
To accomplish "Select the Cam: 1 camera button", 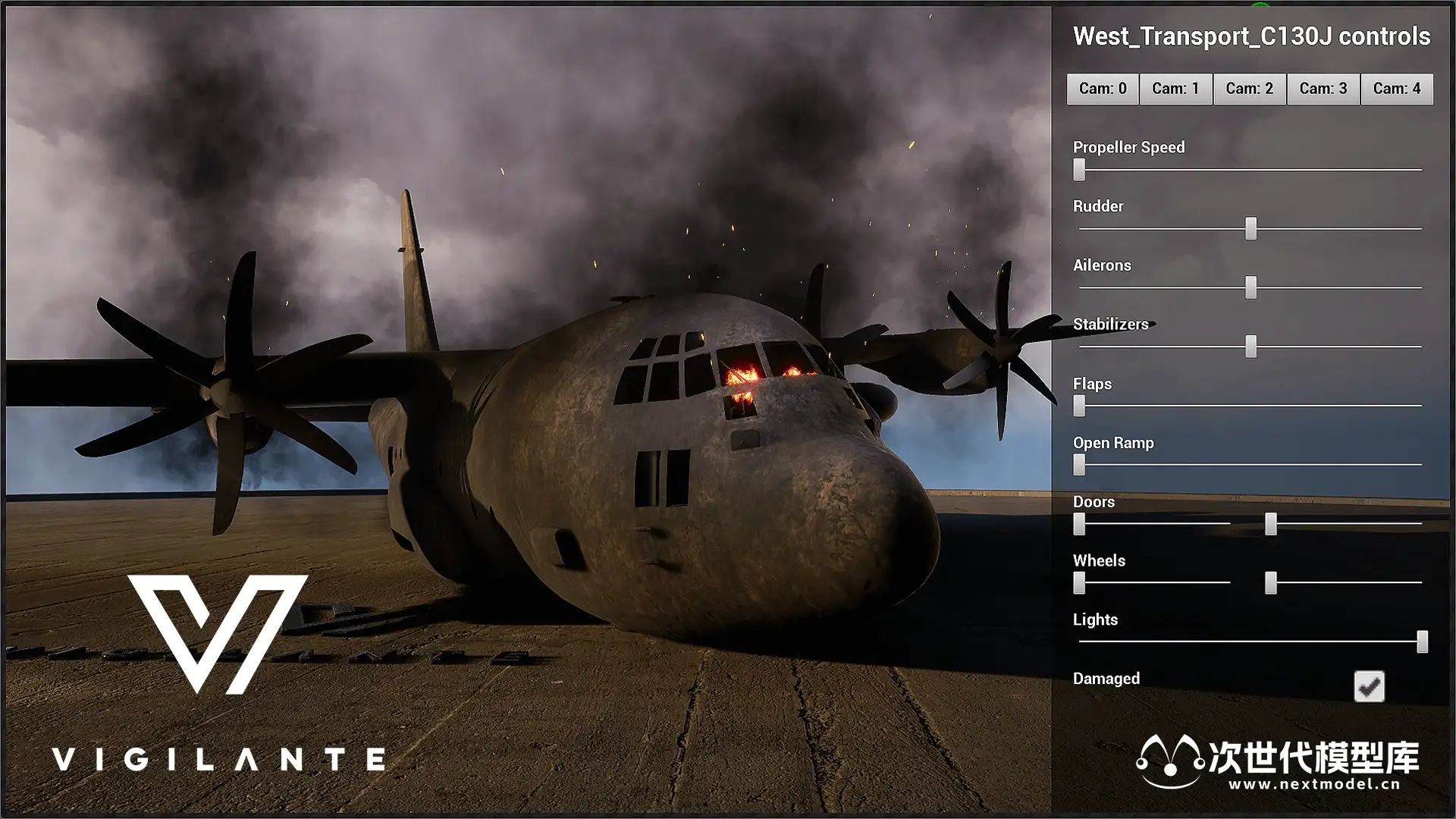I will pyautogui.click(x=1175, y=89).
